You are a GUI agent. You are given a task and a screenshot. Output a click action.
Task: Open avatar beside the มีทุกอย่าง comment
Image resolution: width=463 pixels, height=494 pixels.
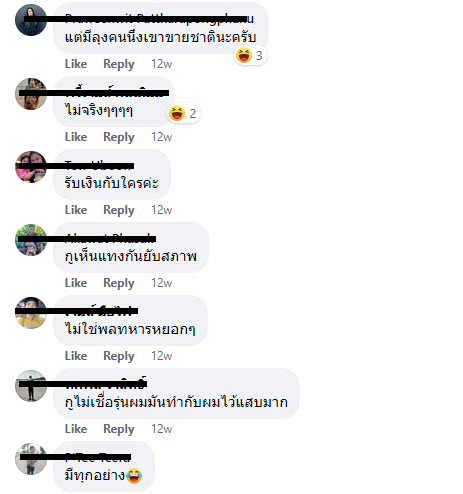pos(31,459)
